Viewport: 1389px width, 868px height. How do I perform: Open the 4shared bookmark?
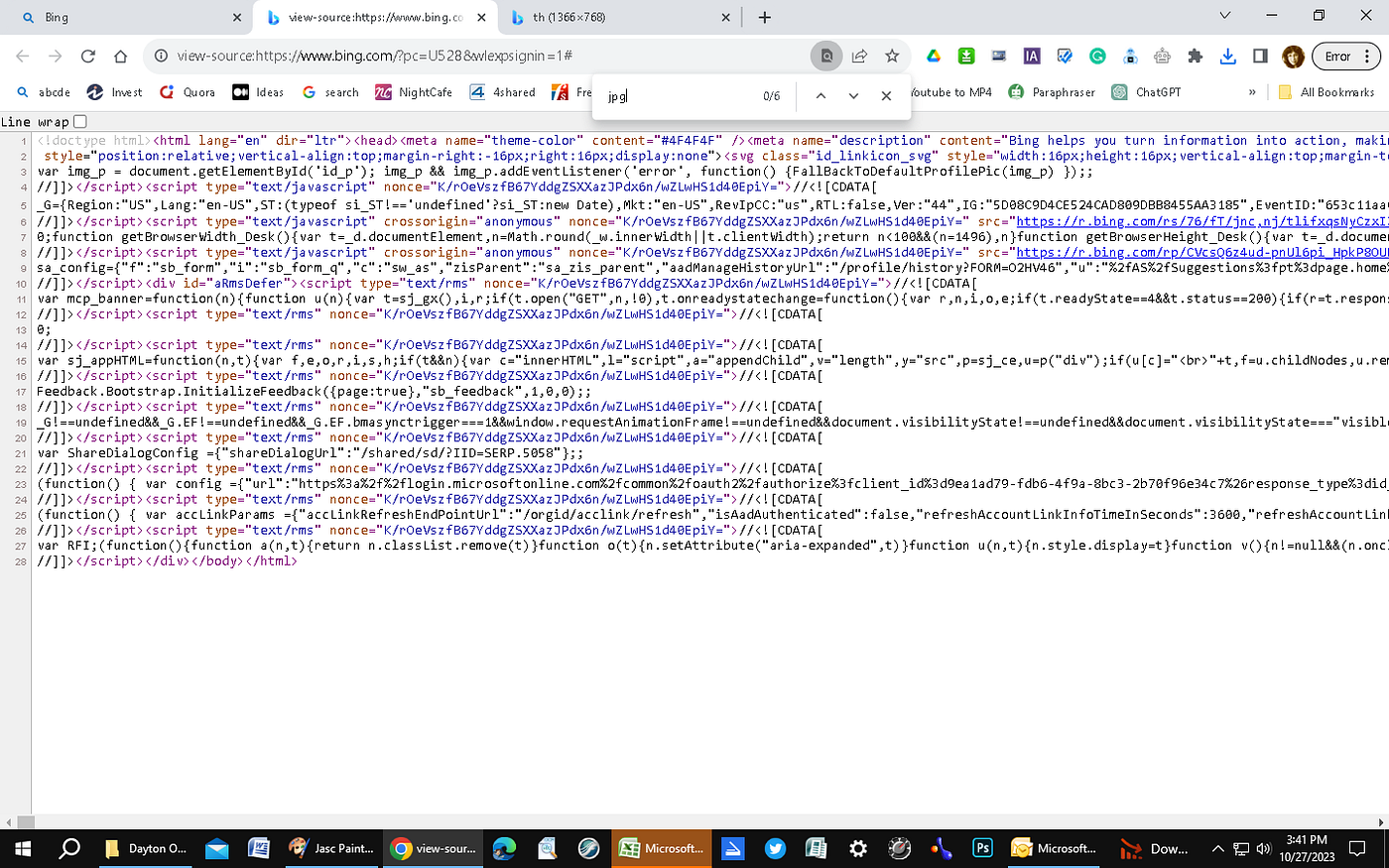[x=503, y=92]
